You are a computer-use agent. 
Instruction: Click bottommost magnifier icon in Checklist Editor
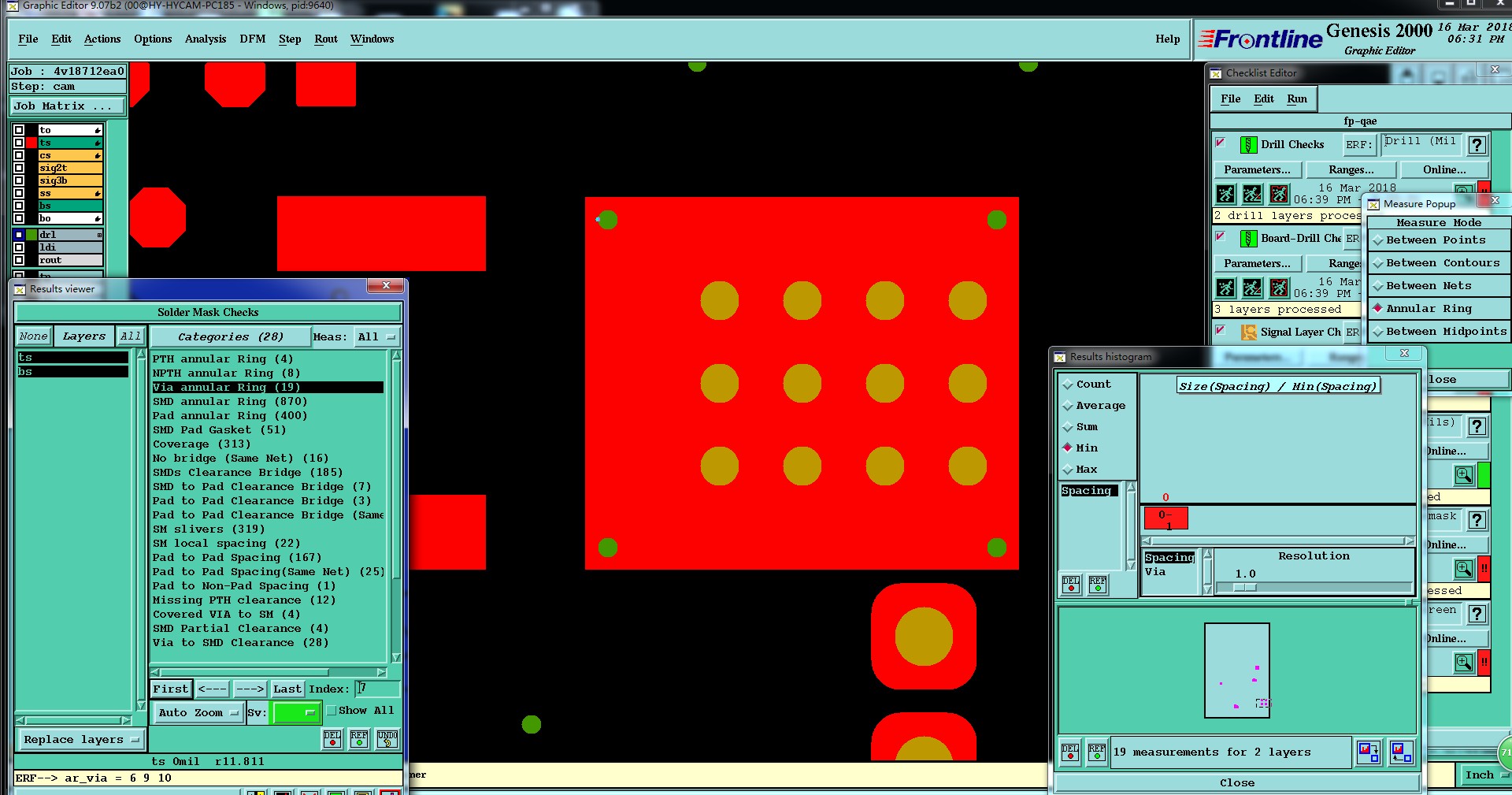[1464, 663]
